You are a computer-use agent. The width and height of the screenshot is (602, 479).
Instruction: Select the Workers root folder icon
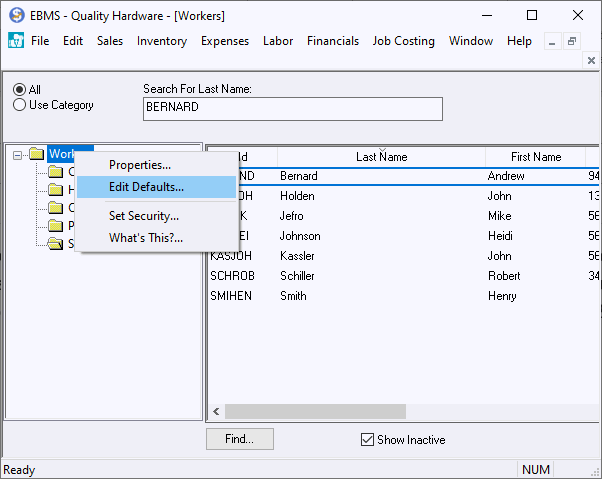[x=37, y=154]
